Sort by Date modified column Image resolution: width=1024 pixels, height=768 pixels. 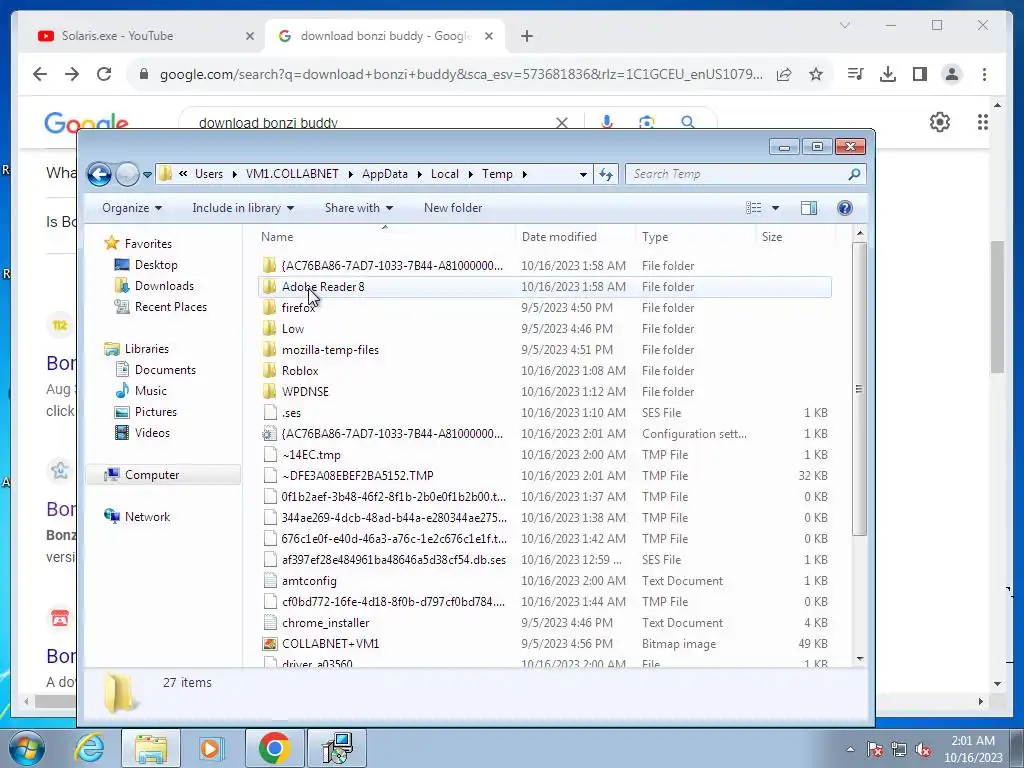pos(575,237)
